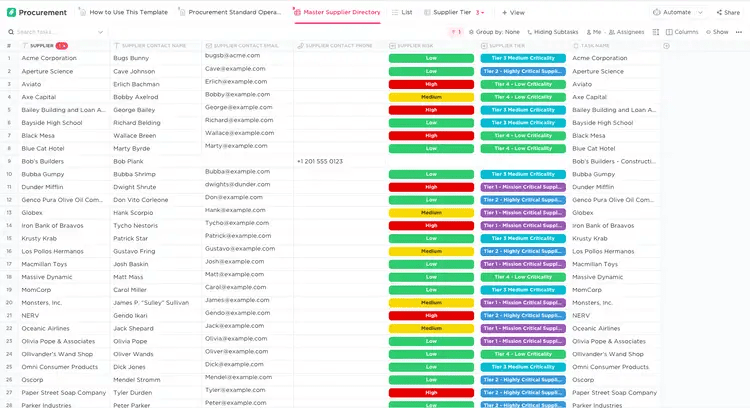Click the add View button
The height and width of the screenshot is (408, 750).
(x=513, y=12)
